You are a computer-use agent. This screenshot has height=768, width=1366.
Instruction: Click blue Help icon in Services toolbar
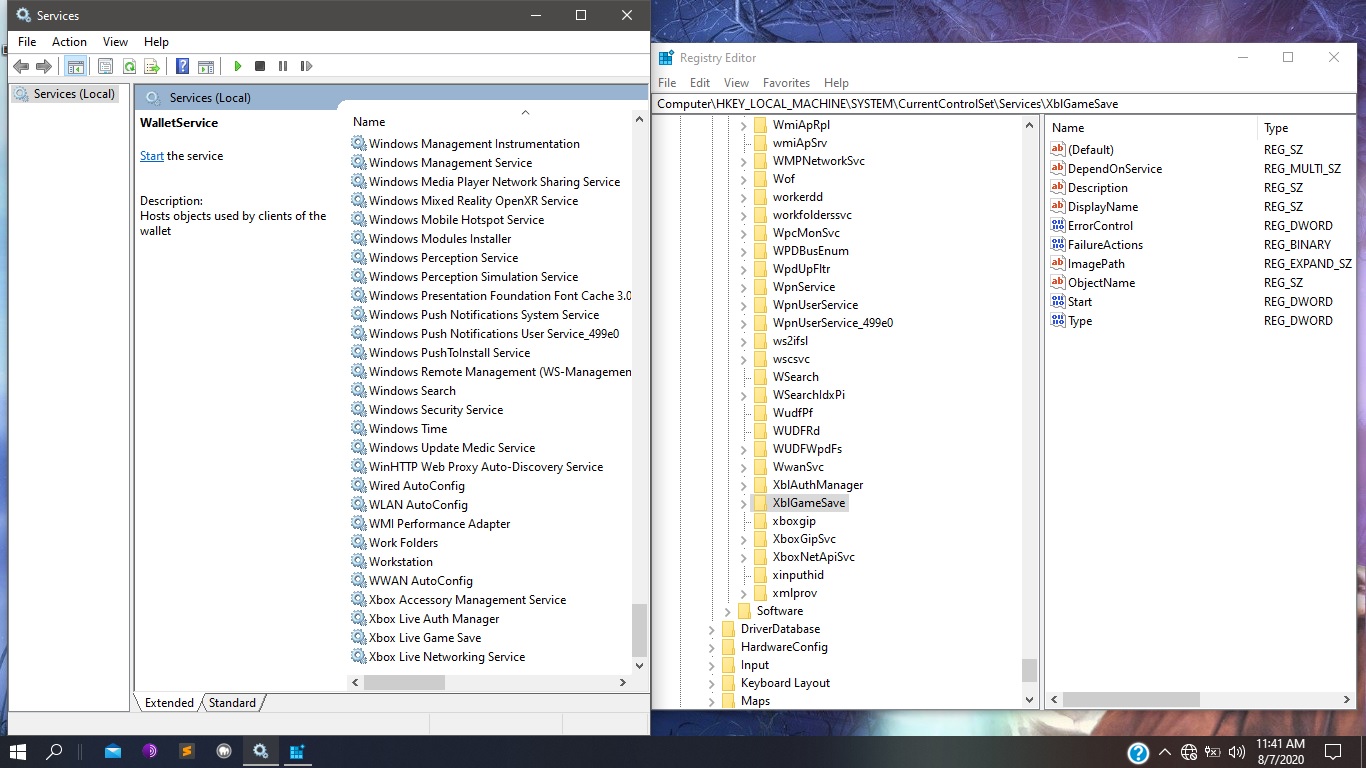click(x=183, y=66)
